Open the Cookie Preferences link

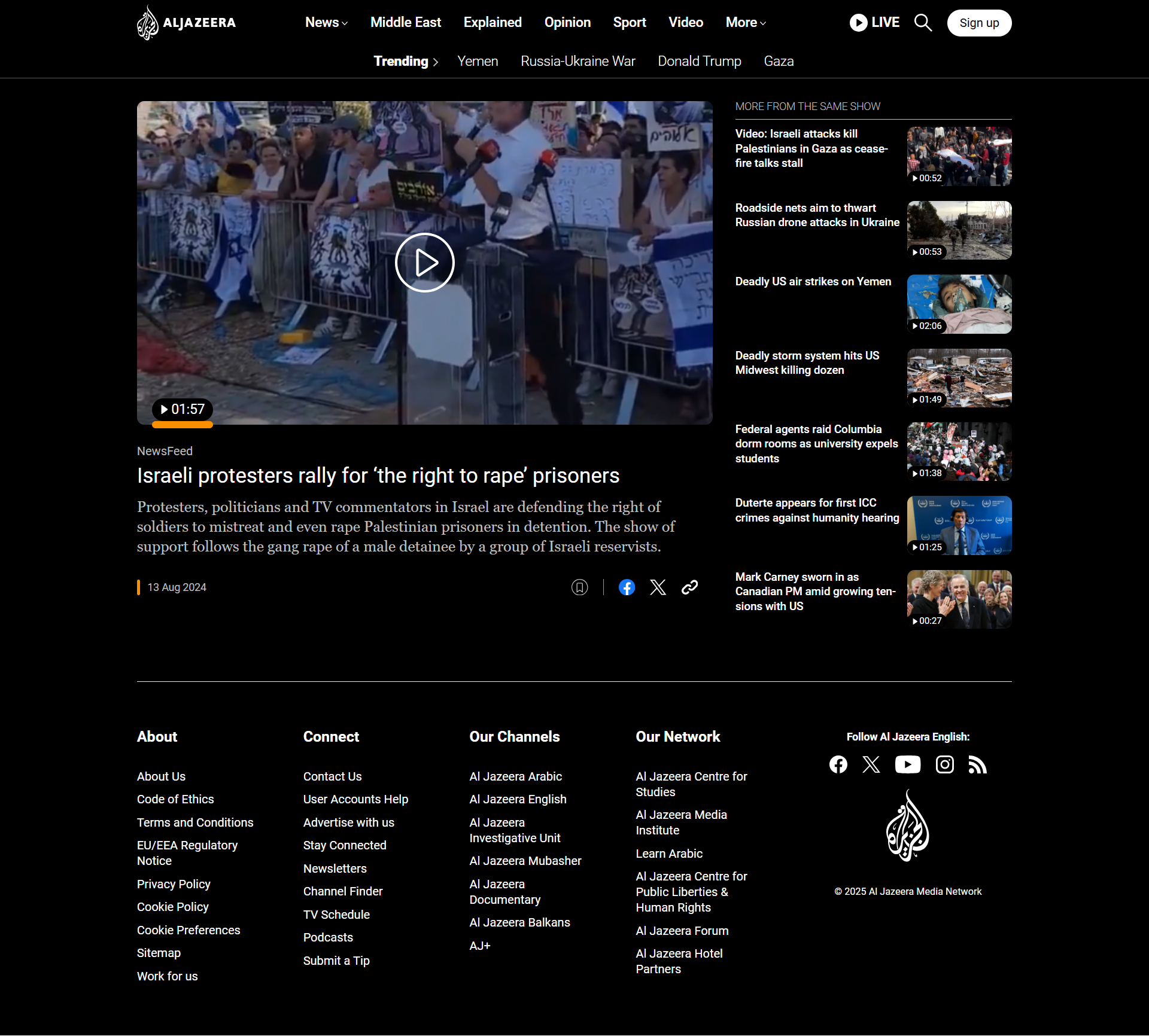tap(188, 930)
